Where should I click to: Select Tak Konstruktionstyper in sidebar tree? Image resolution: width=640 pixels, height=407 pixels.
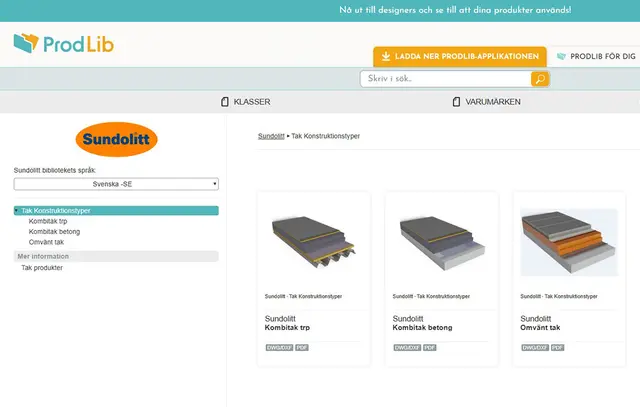coord(116,211)
